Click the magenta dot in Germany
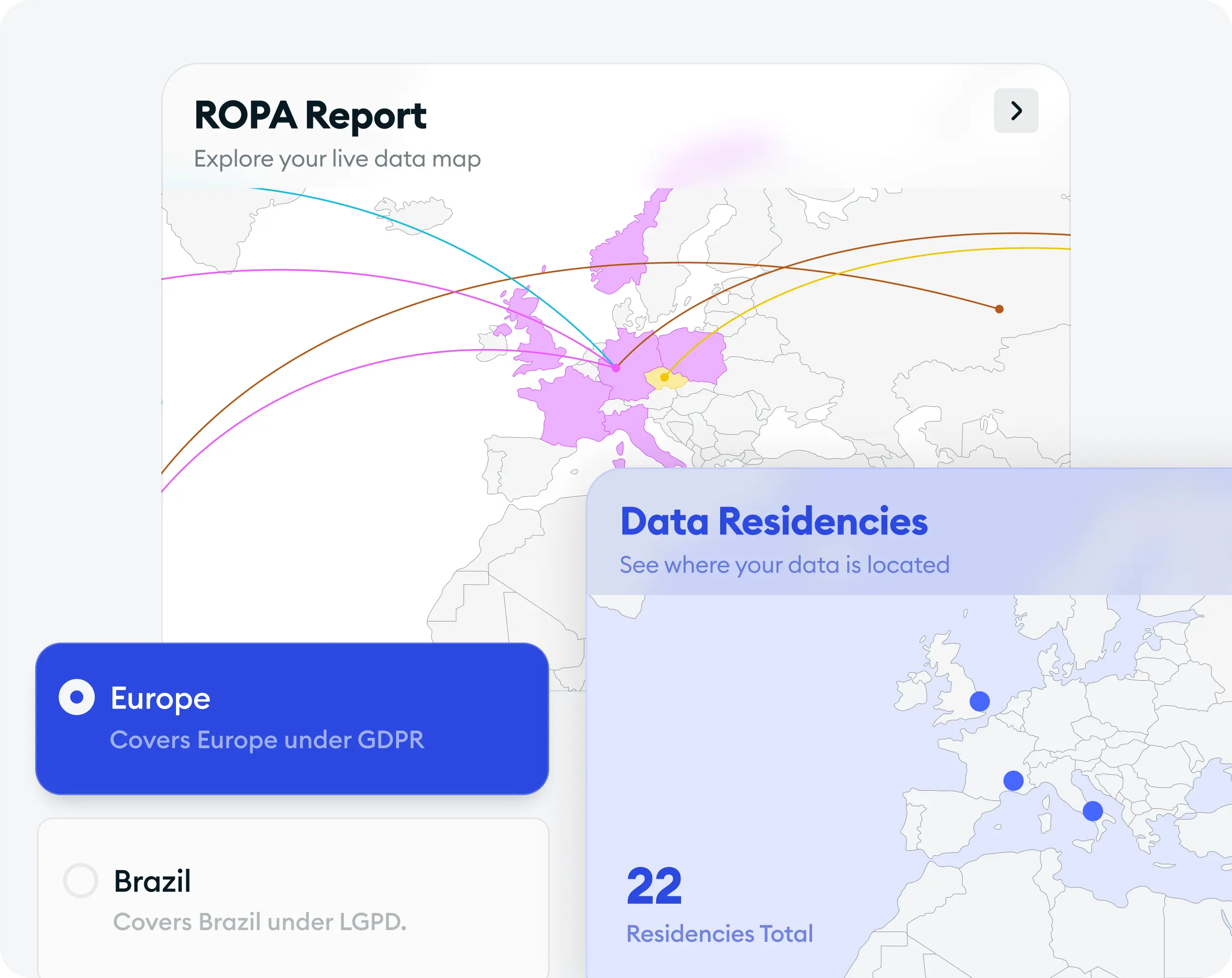 [x=616, y=368]
